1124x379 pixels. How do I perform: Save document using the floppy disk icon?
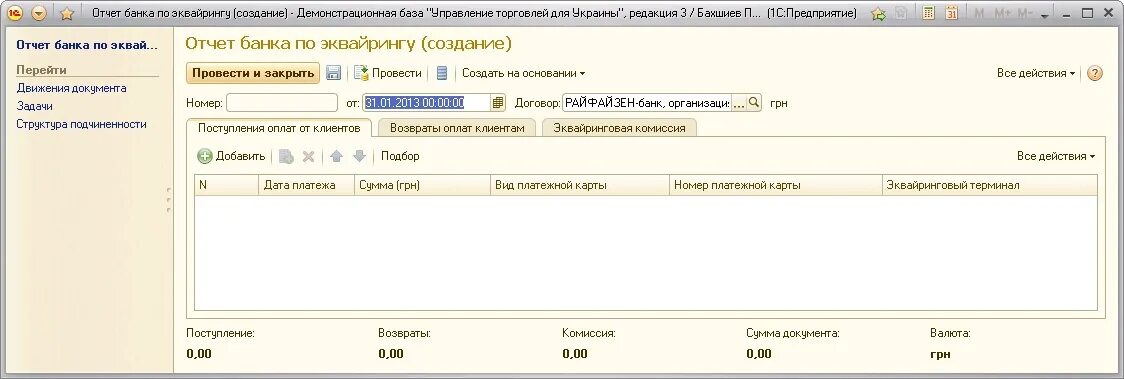pyautogui.click(x=333, y=73)
